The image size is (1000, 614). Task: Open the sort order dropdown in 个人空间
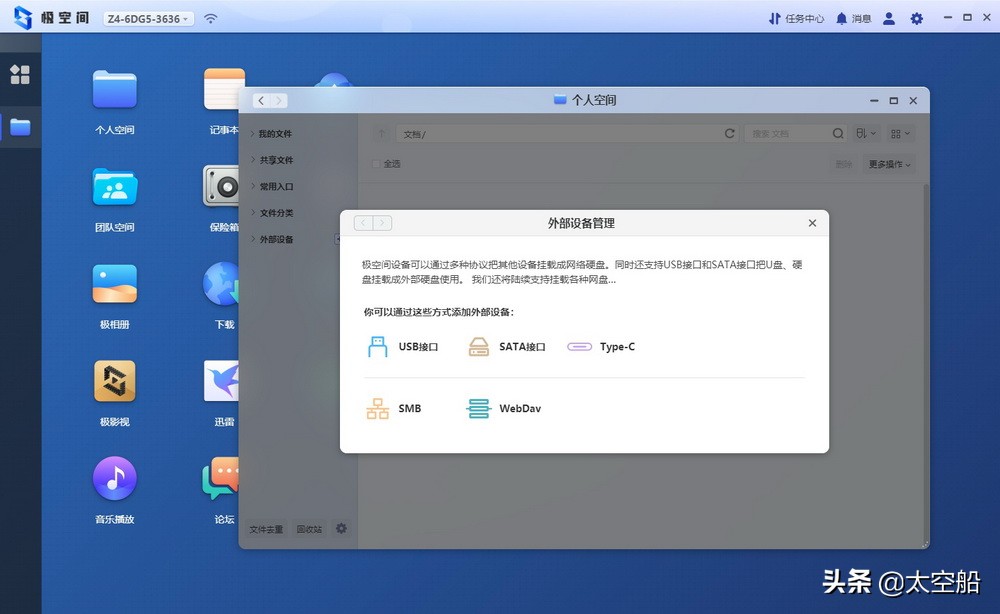[x=866, y=133]
